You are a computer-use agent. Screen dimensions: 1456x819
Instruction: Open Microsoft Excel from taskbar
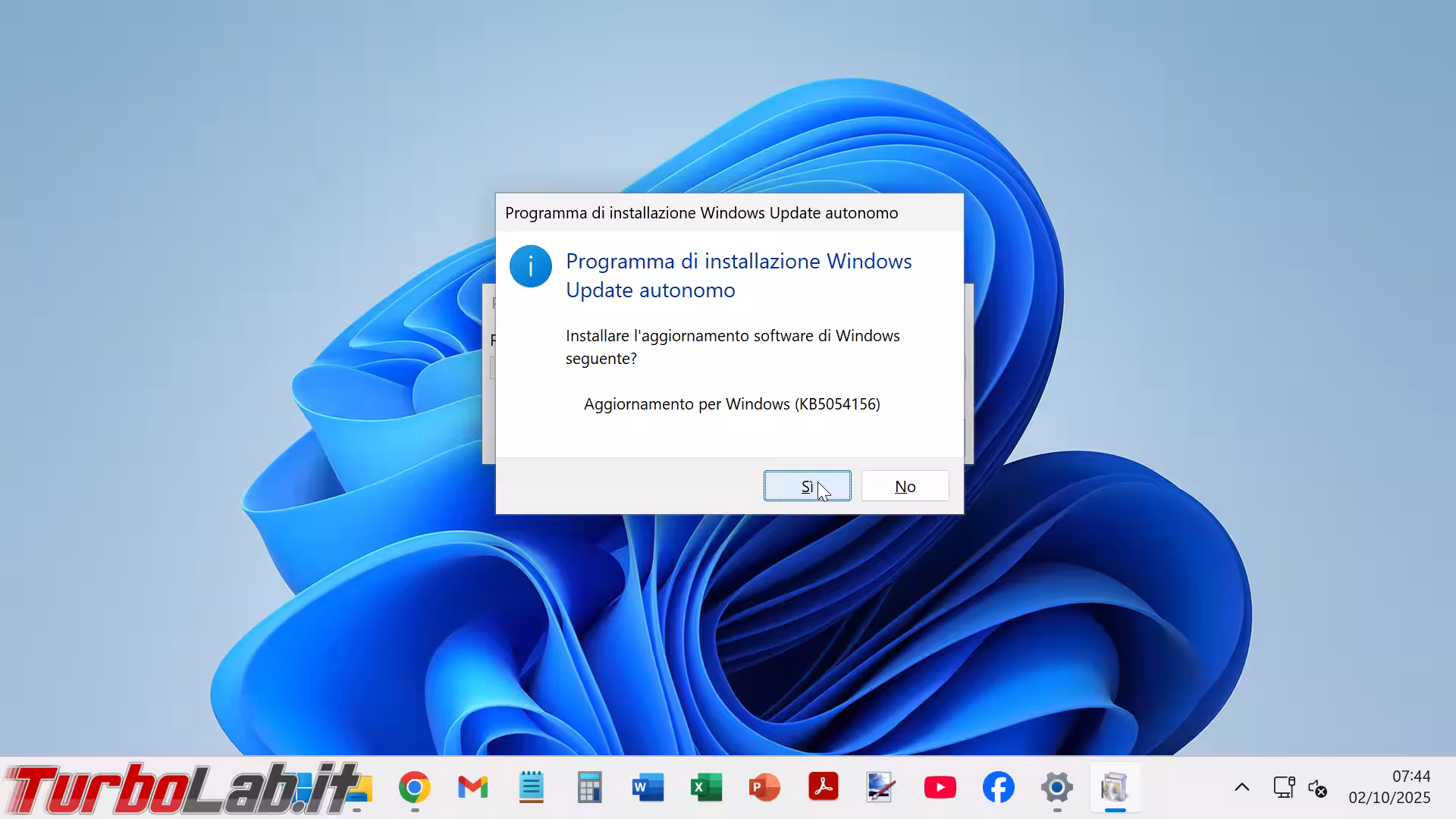tap(706, 788)
